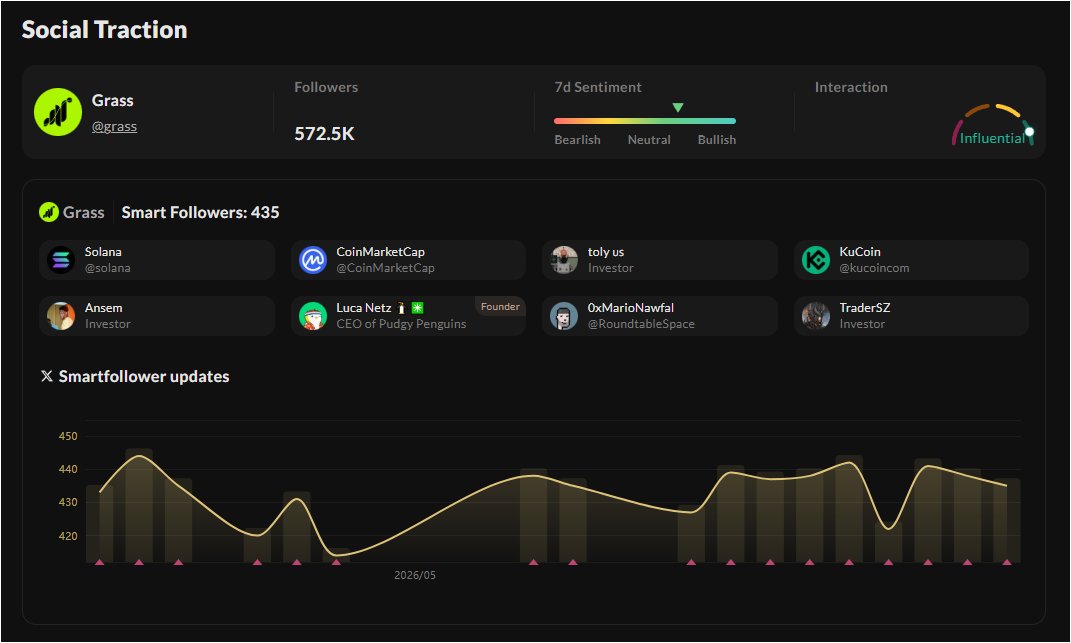Click the green star badge next to Luca Netz
The image size is (1071, 643).
417,308
